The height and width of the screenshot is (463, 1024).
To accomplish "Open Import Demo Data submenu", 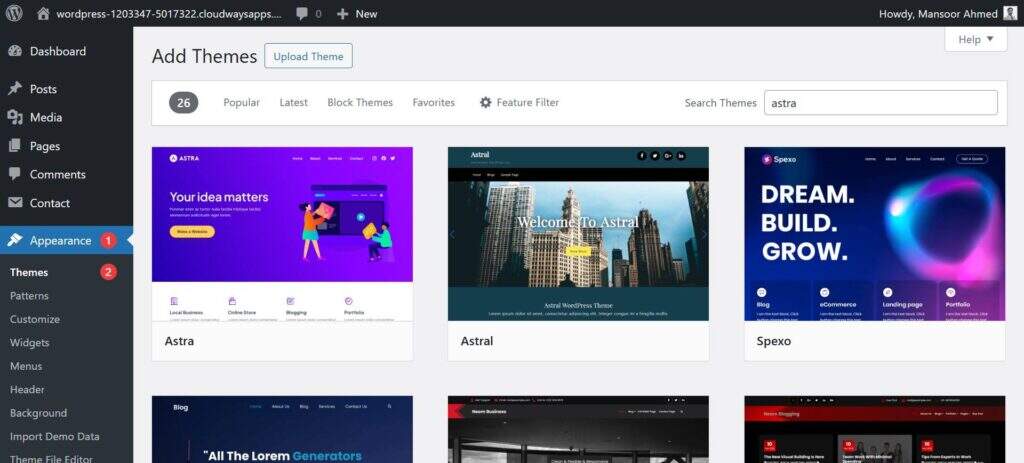I will click(x=55, y=437).
